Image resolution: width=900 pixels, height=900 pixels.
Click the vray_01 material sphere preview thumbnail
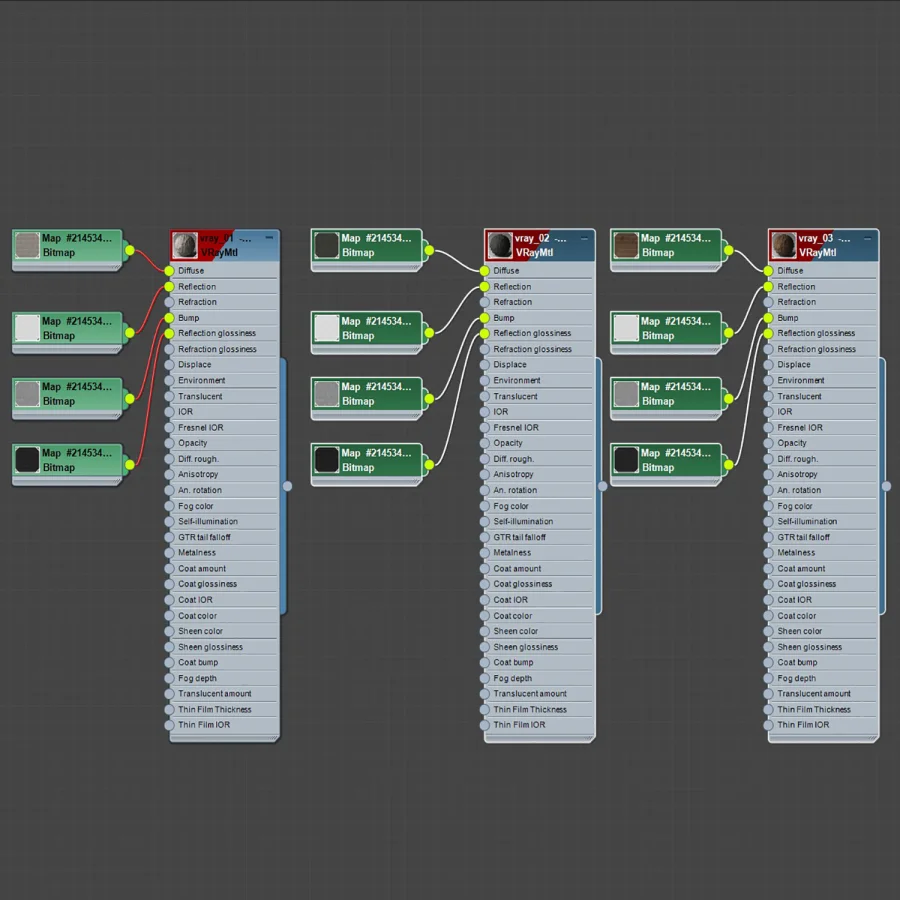pos(185,245)
